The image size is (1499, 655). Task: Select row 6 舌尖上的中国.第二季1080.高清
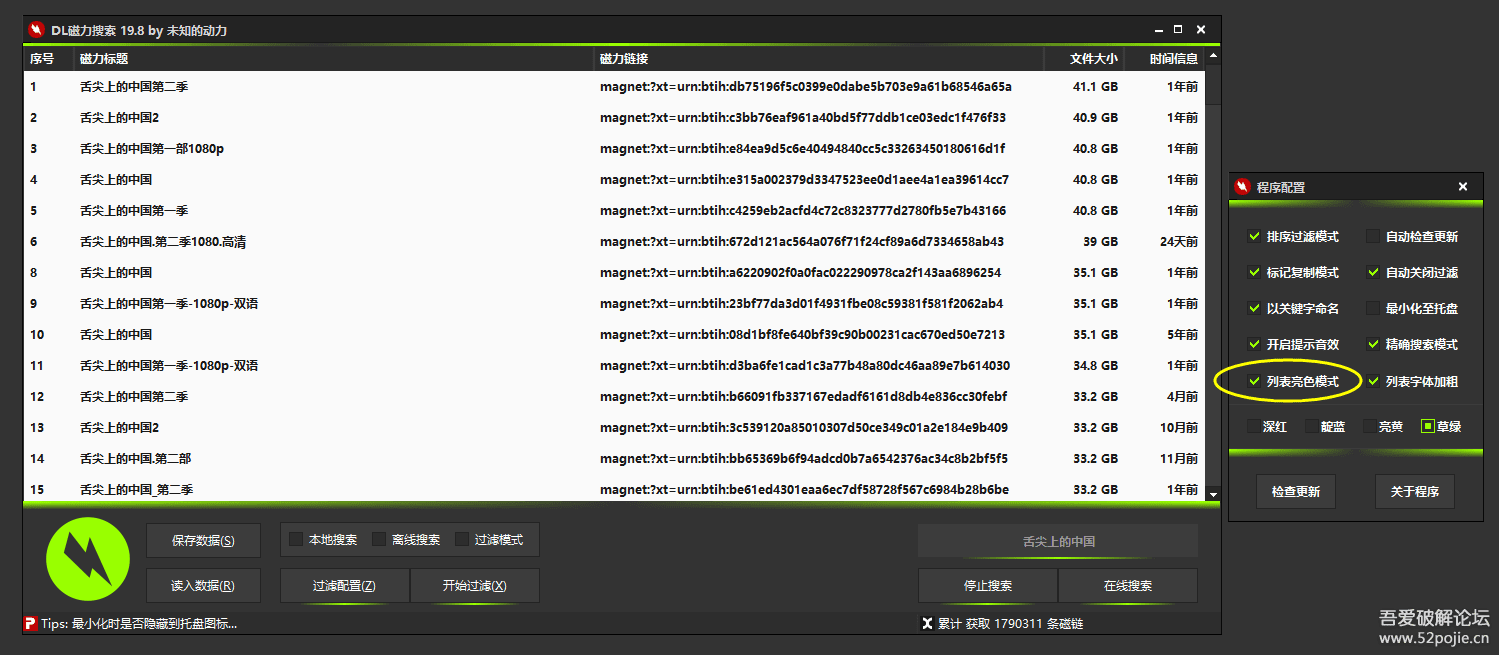(614, 242)
